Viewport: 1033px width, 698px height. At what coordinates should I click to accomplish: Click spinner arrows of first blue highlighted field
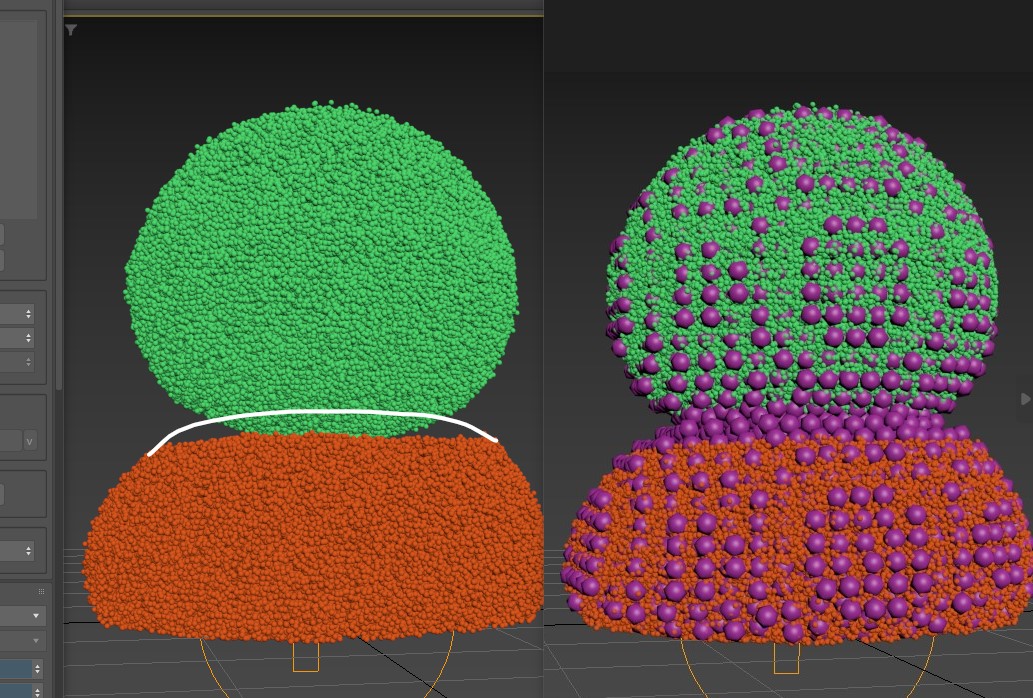[37, 668]
